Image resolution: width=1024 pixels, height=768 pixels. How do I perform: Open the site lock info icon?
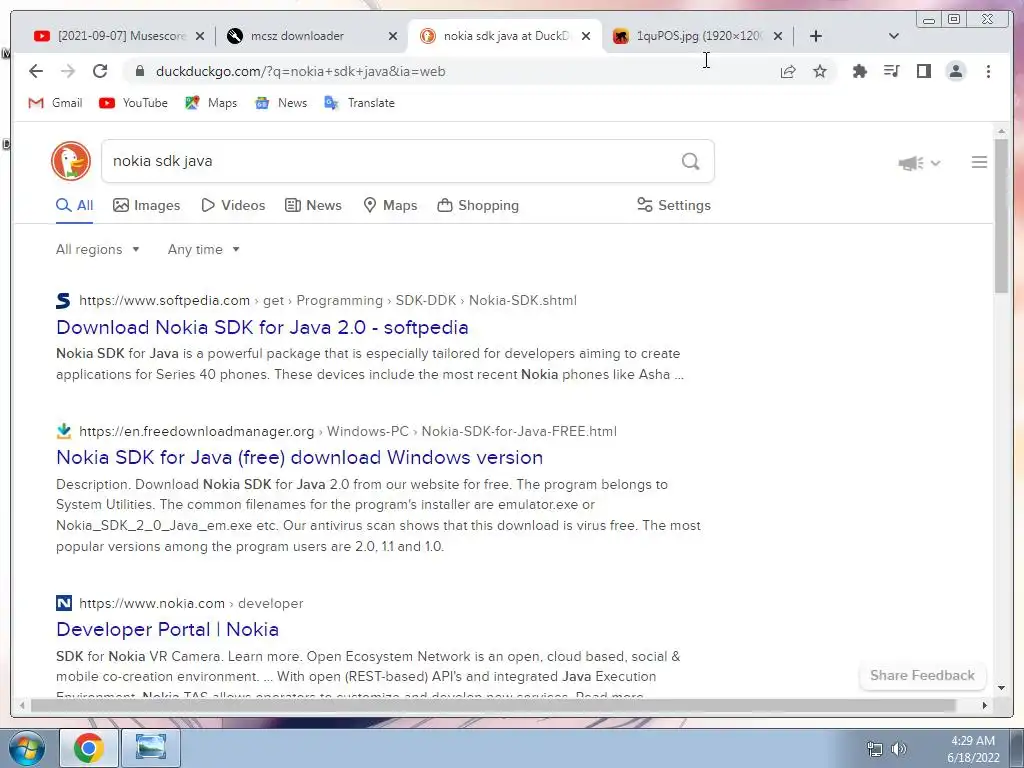pyautogui.click(x=140, y=71)
